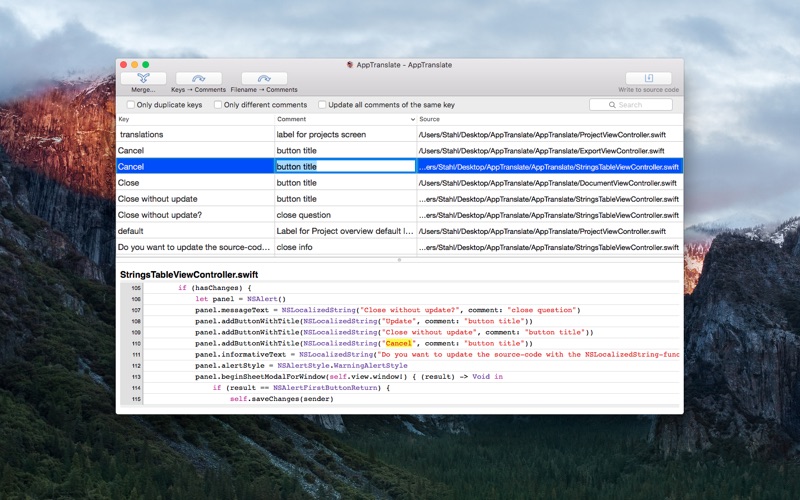Click line number 105 in code gutter
The image size is (800, 500).
click(x=136, y=288)
